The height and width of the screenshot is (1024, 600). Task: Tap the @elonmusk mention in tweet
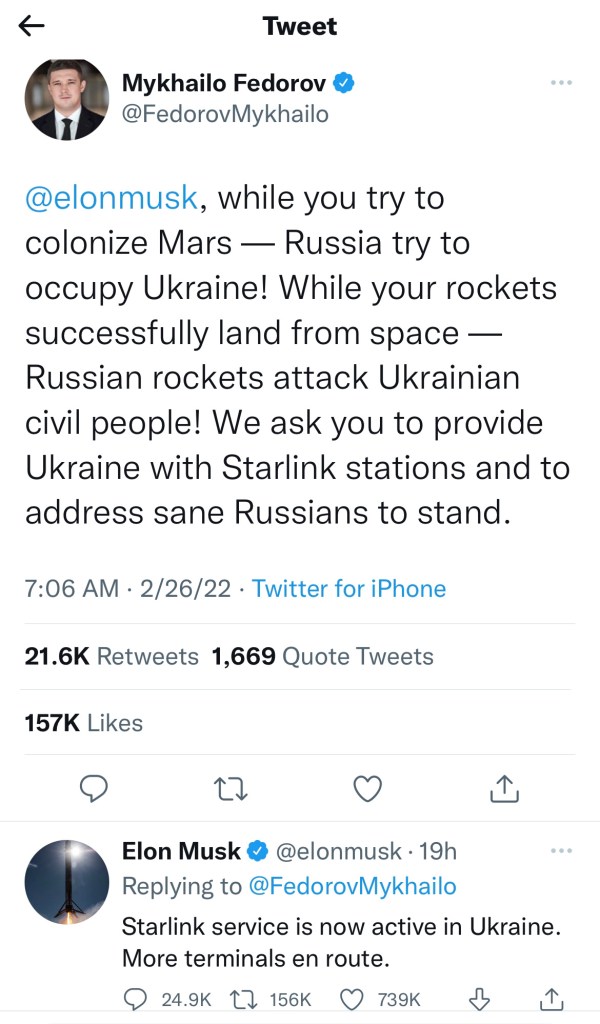(110, 198)
